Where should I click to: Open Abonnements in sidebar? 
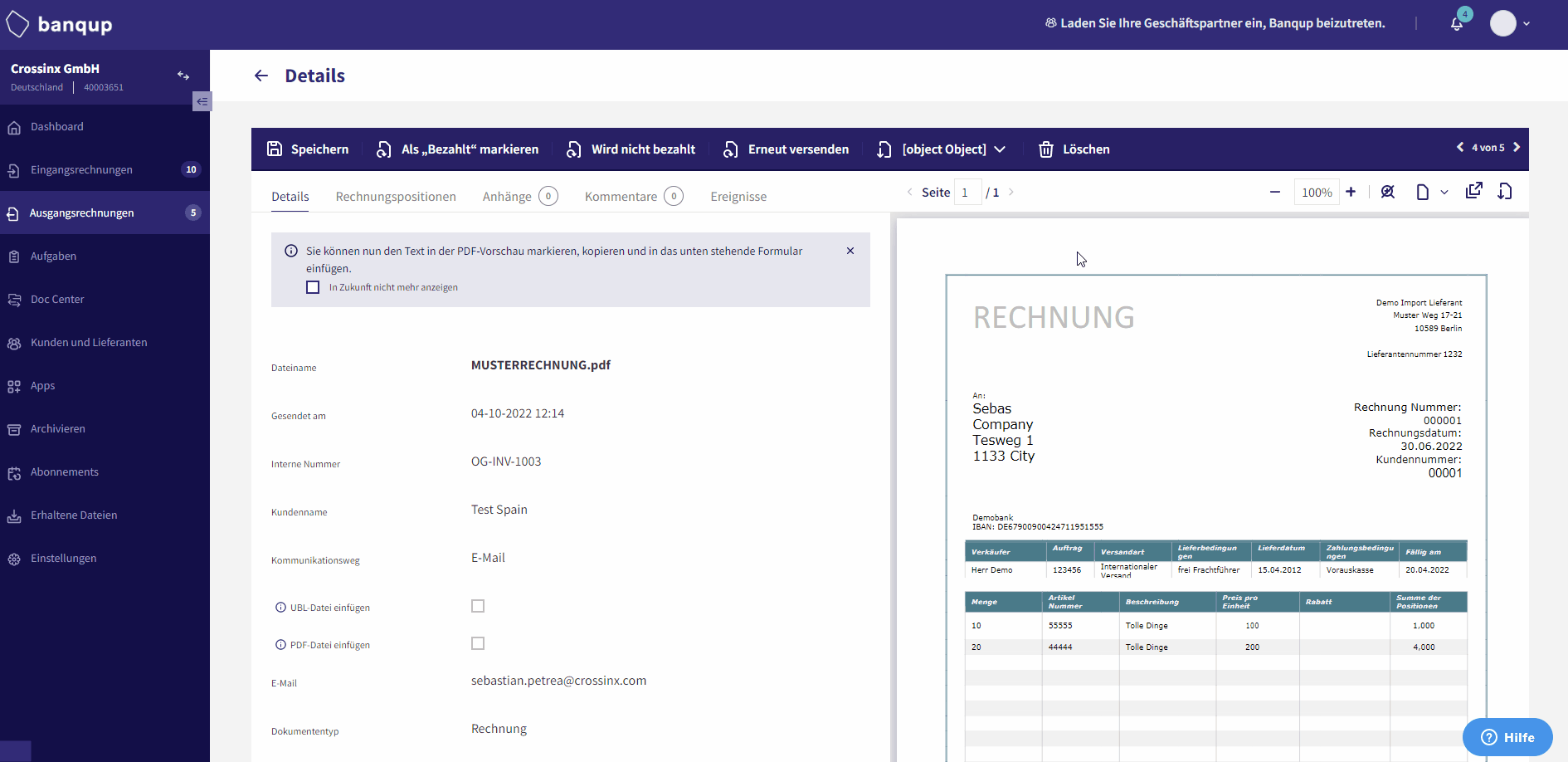point(105,472)
